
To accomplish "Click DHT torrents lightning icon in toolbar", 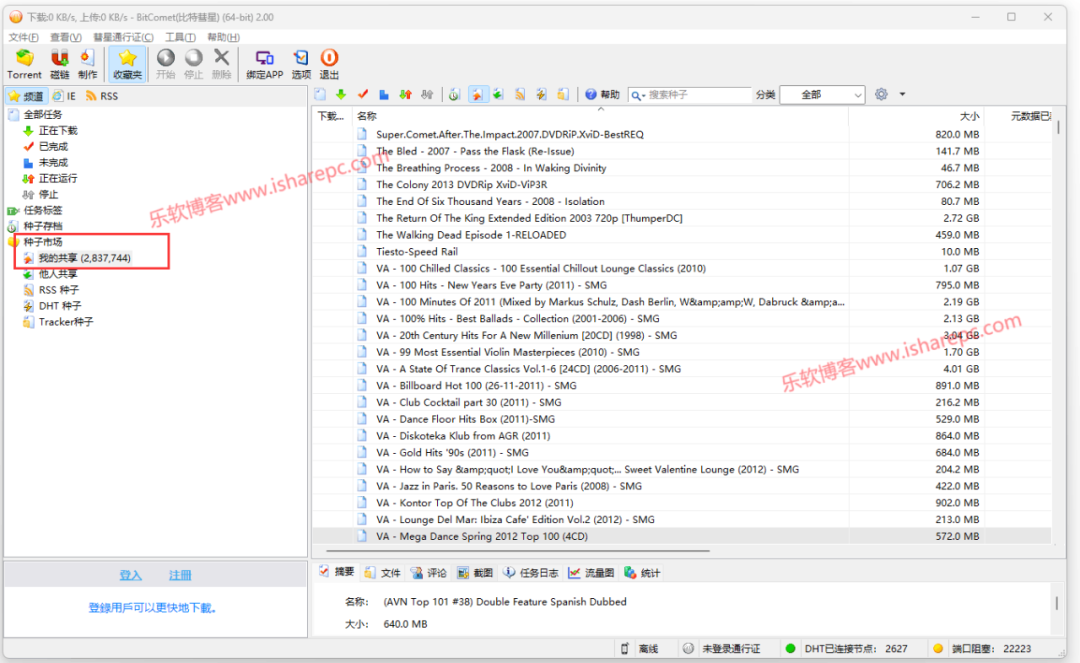I will pos(541,94).
